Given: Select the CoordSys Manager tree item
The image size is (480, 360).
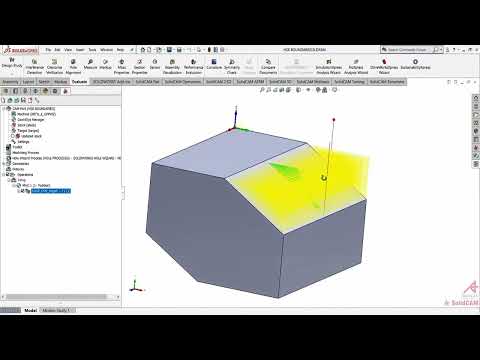Looking at the screenshot, I should tap(28, 119).
